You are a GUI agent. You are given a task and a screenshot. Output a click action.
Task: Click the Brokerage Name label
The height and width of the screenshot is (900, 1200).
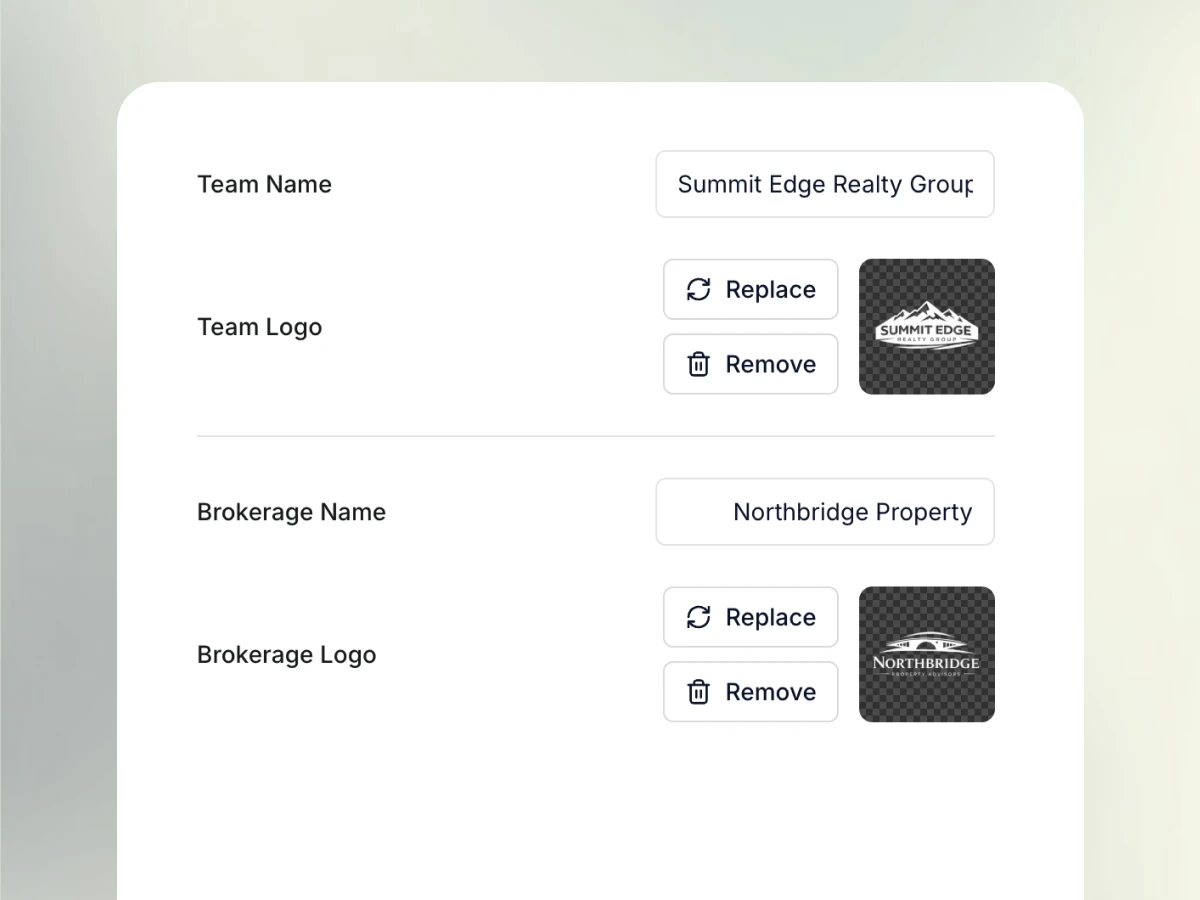[x=291, y=512]
